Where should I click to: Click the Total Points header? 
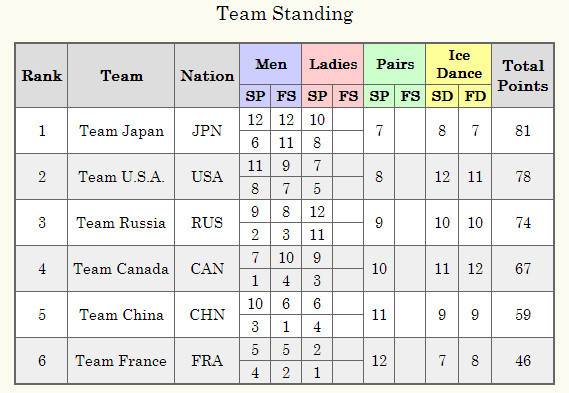[x=523, y=75]
